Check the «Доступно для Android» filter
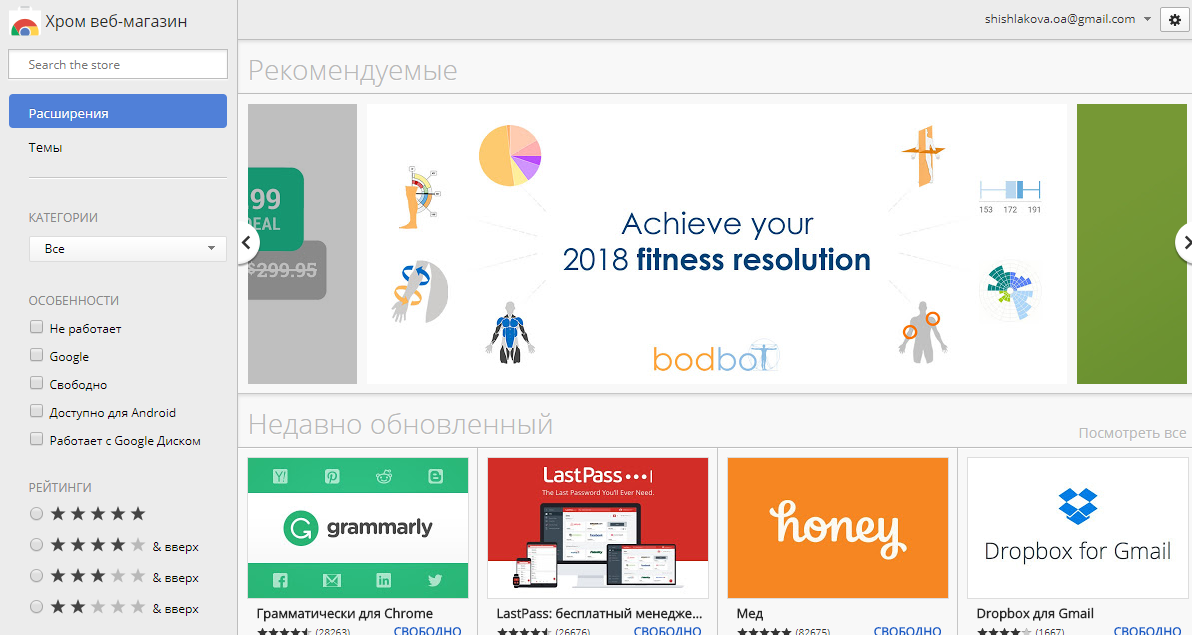 click(x=35, y=412)
